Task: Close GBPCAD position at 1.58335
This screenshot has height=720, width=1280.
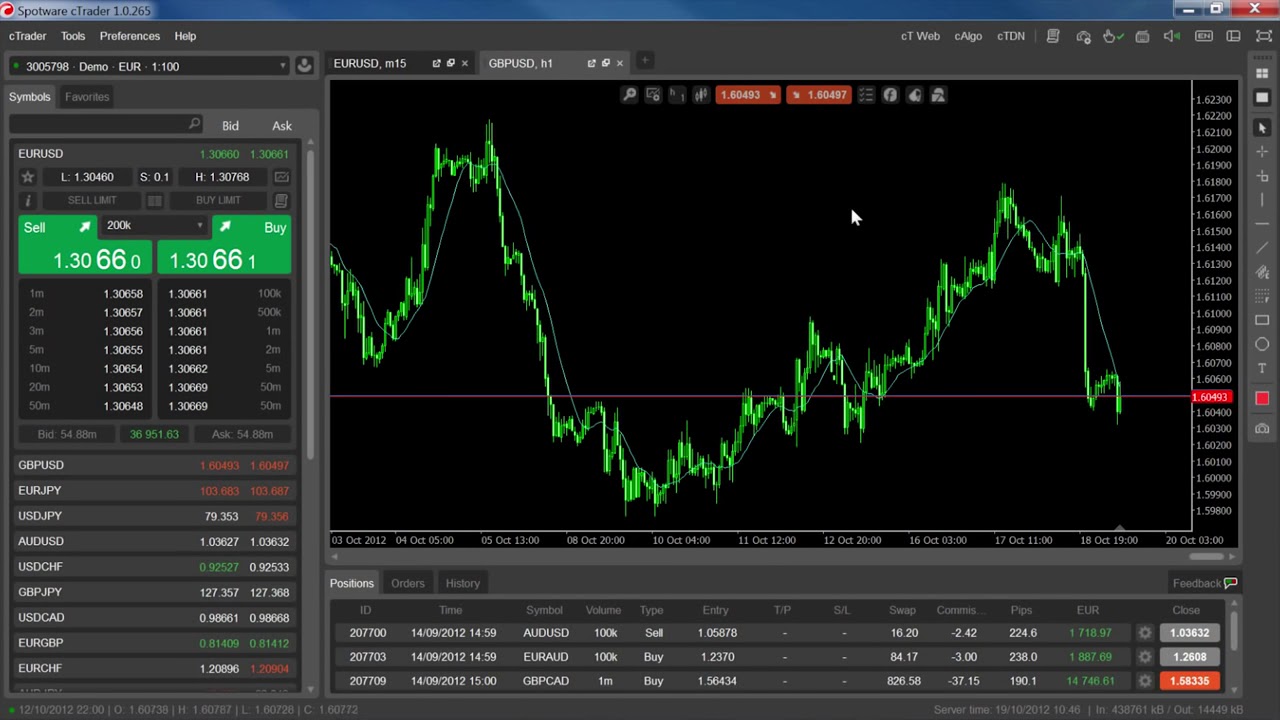Action: pos(1190,681)
